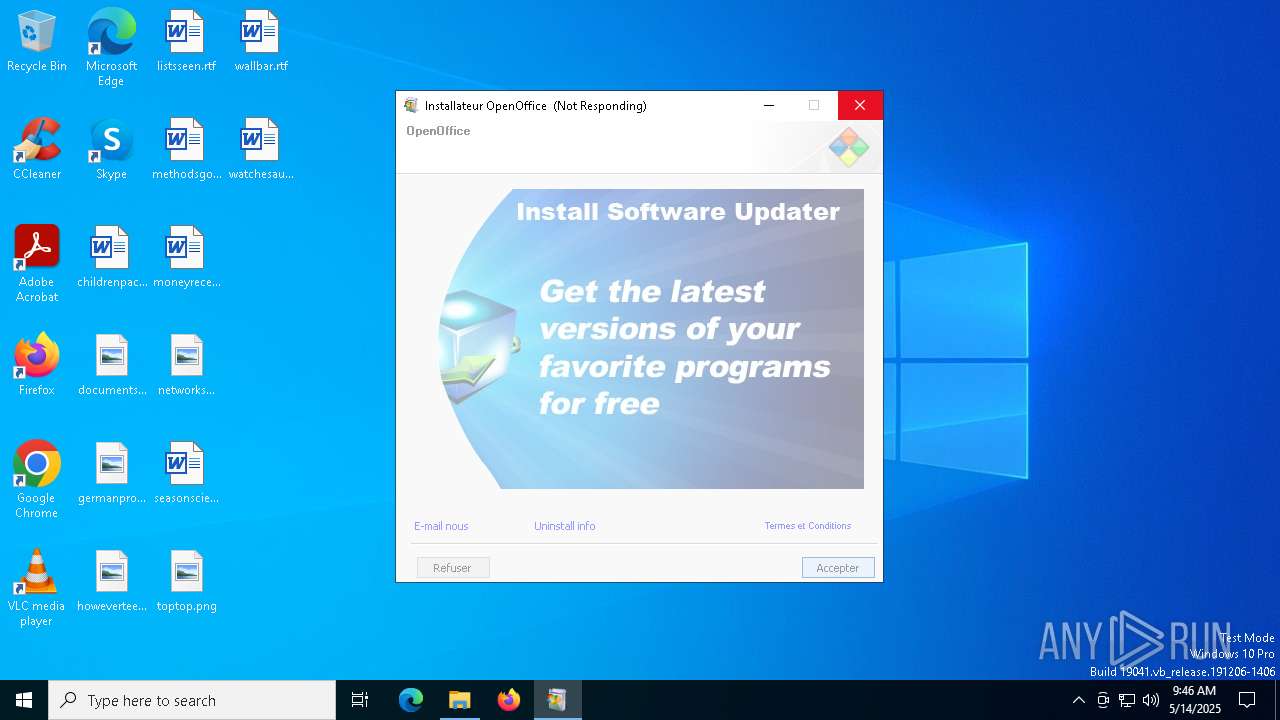Open the Uninstall info link

564,526
